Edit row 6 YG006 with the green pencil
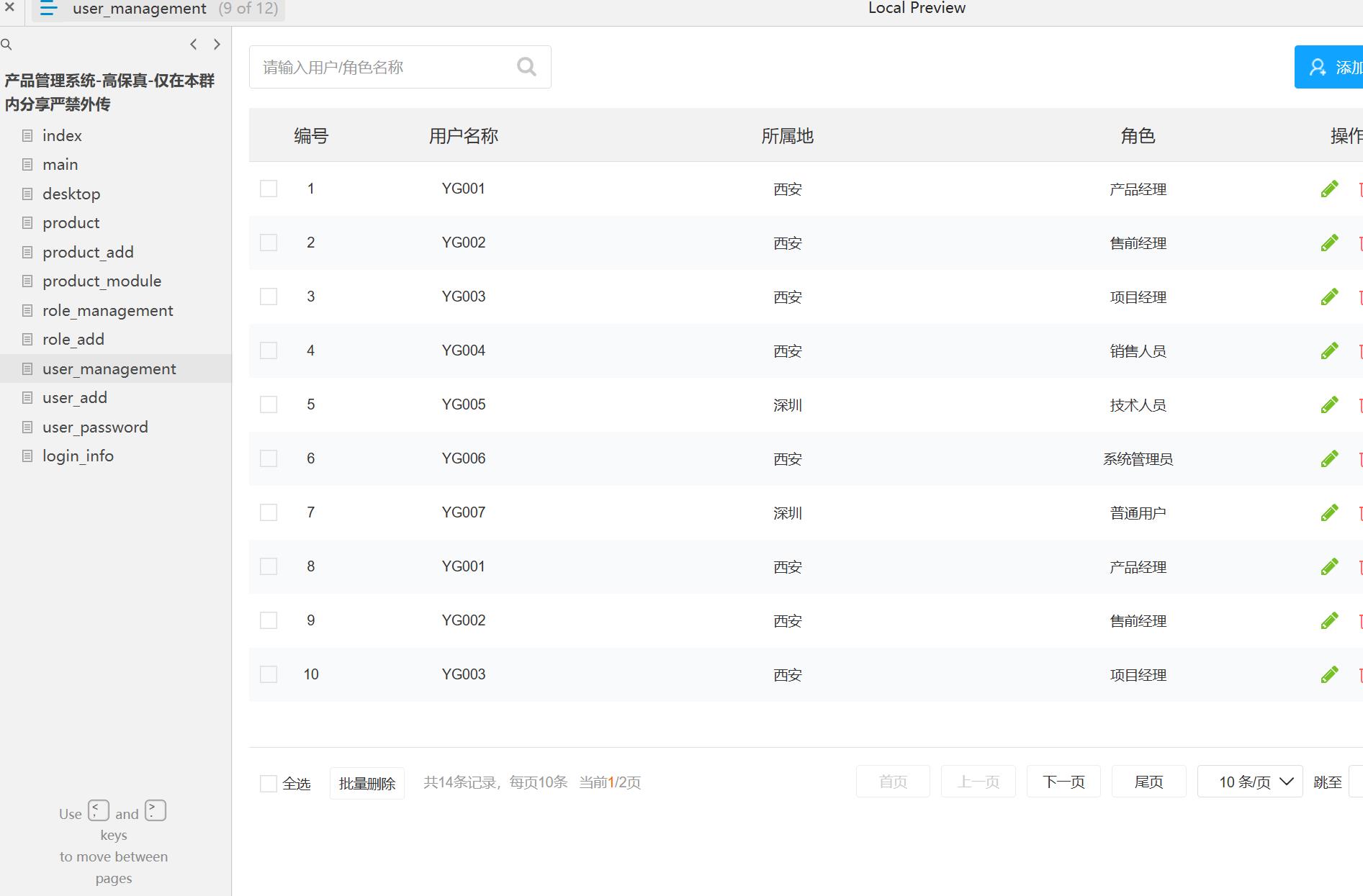The image size is (1363, 896). [x=1329, y=458]
